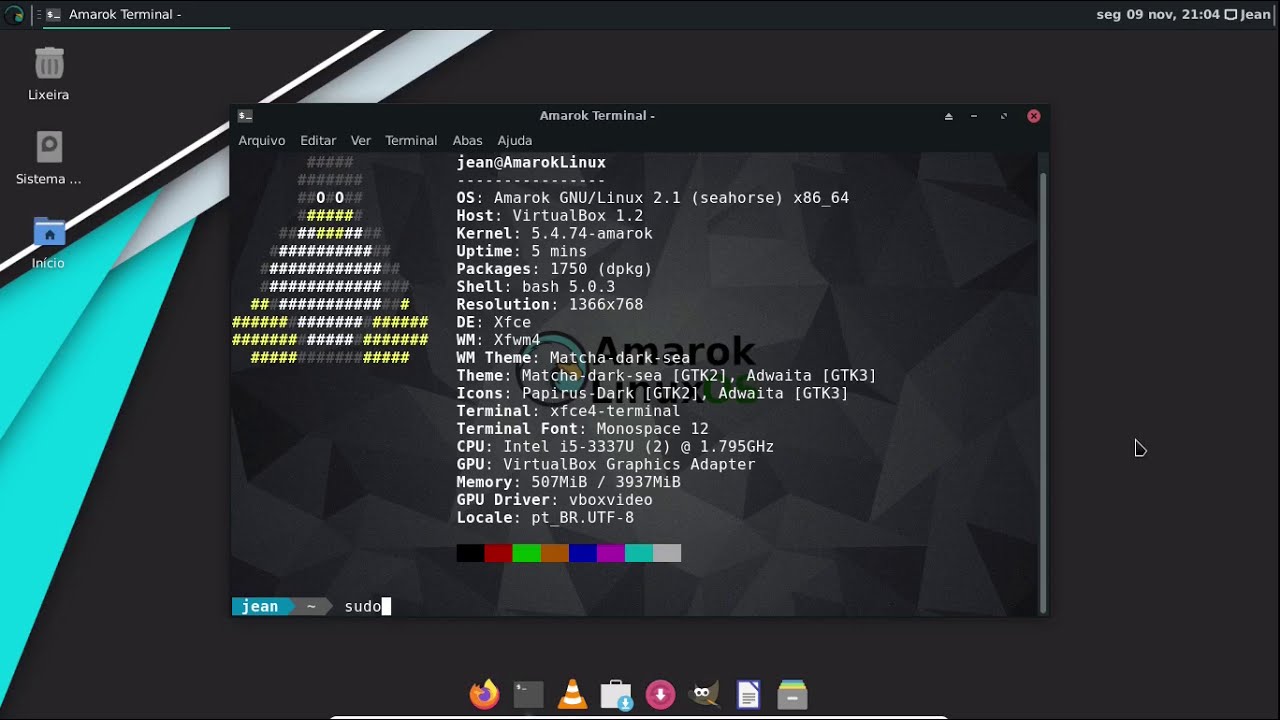1280x720 pixels.
Task: Open the Ajuda menu
Action: tap(515, 141)
